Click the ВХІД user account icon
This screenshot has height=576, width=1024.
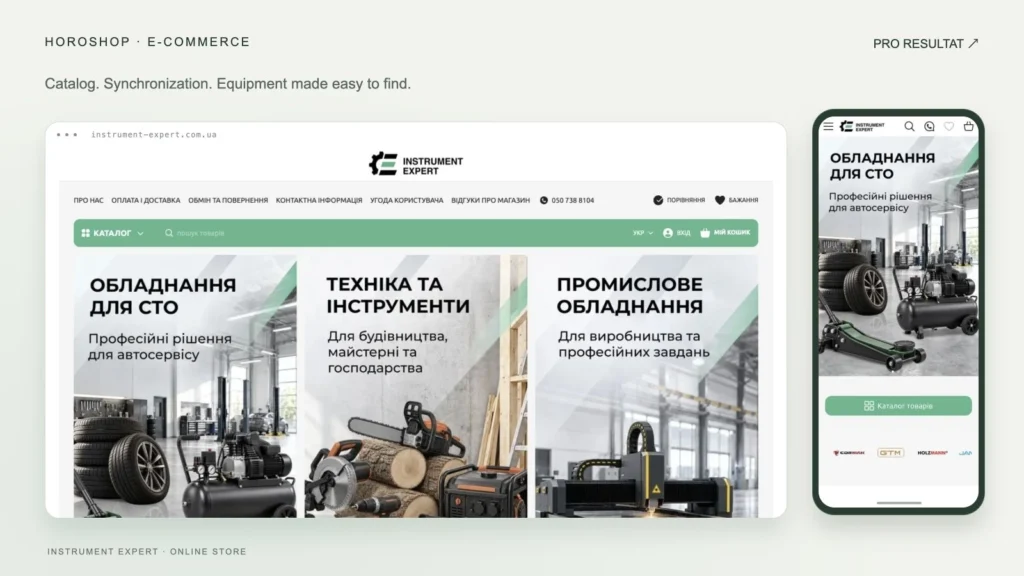(x=667, y=233)
